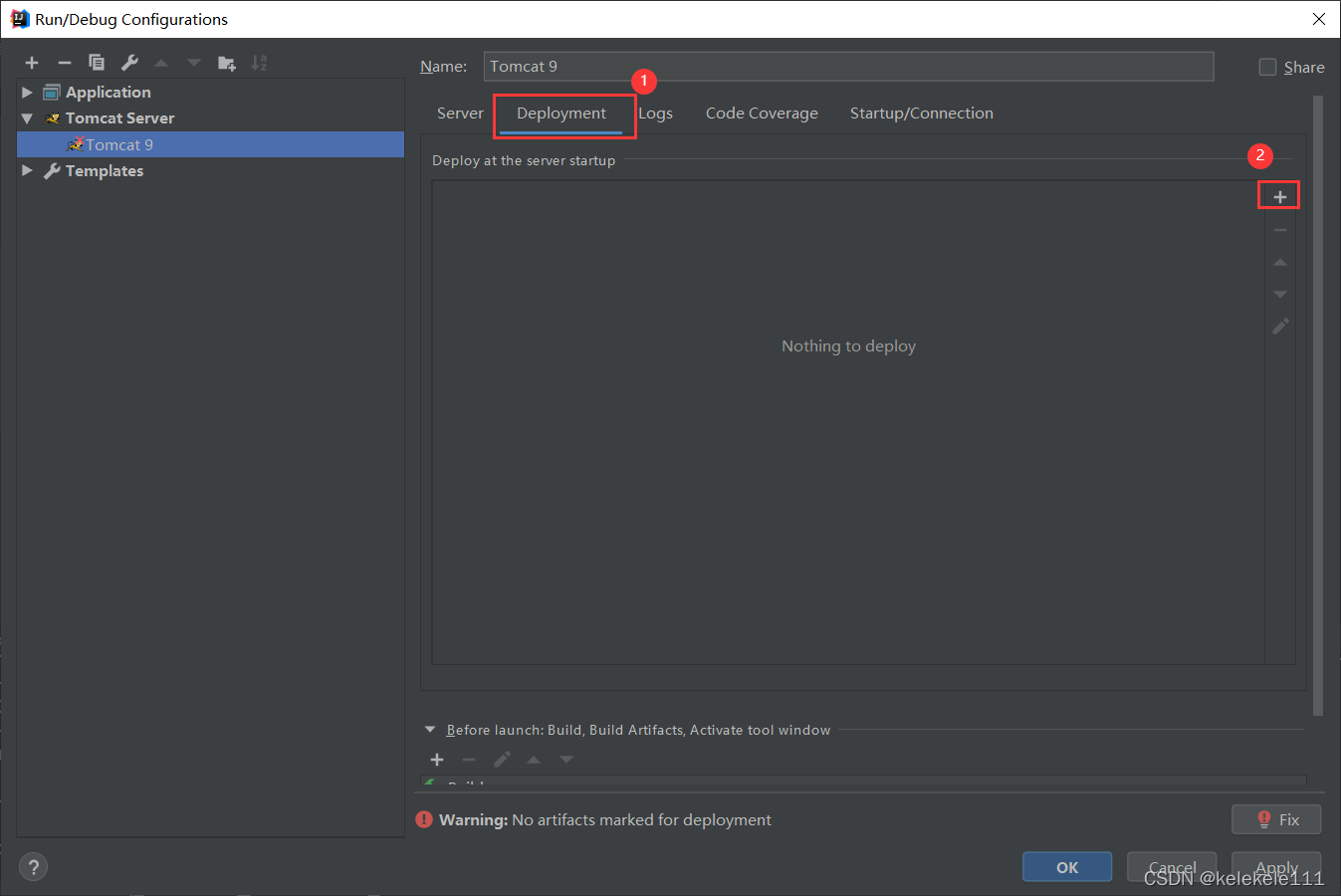Move before launch task up
This screenshot has width=1341, height=896.
pyautogui.click(x=534, y=760)
